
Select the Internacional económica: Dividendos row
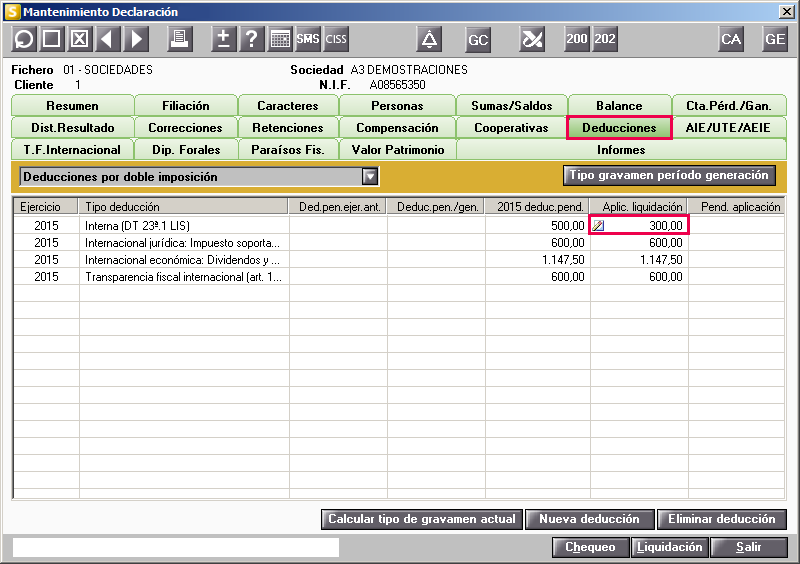(399, 259)
